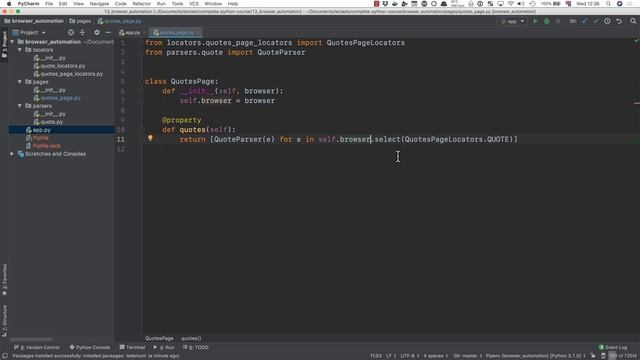The width and height of the screenshot is (640, 360).
Task: Collapse the browser_automation root folder
Action: (x=12, y=42)
